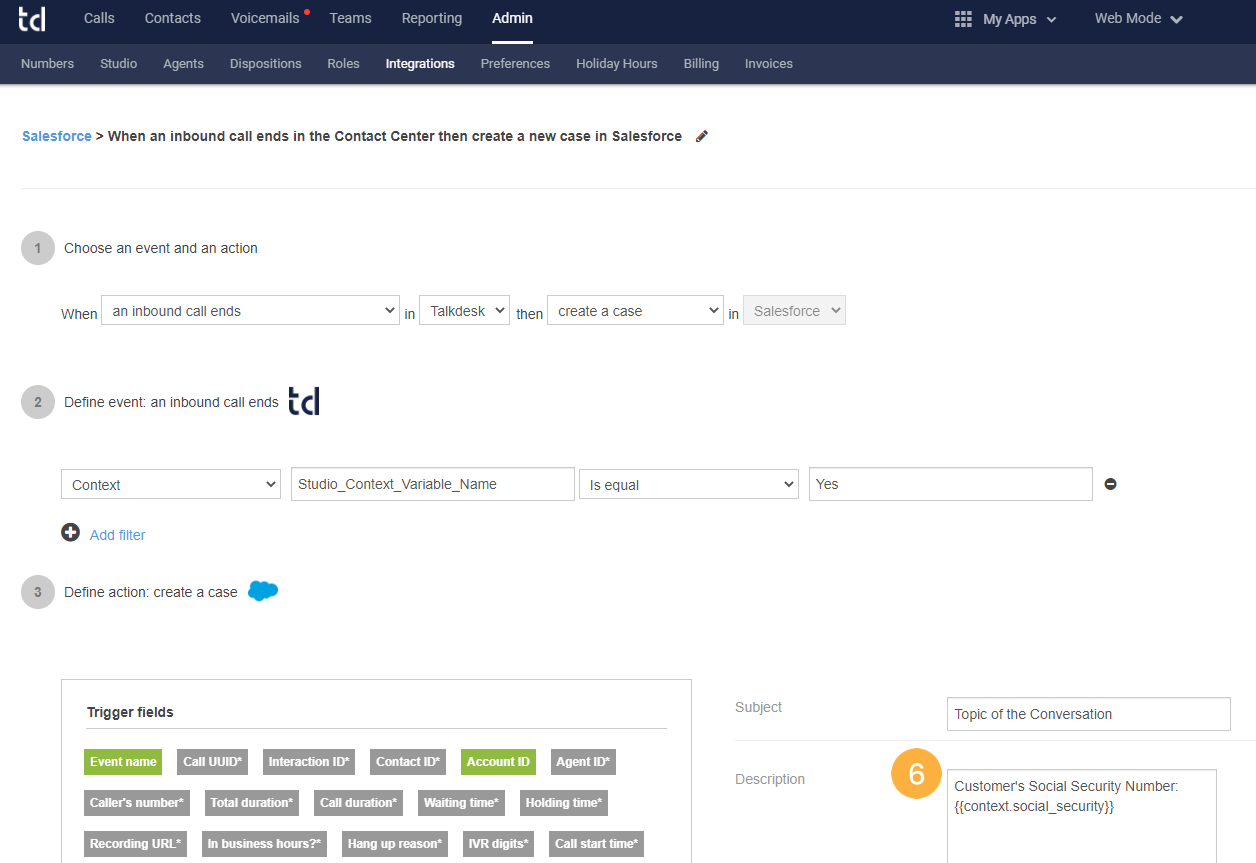Click the Contact ID* trigger field tag
The height and width of the screenshot is (863, 1256).
pyautogui.click(x=408, y=762)
